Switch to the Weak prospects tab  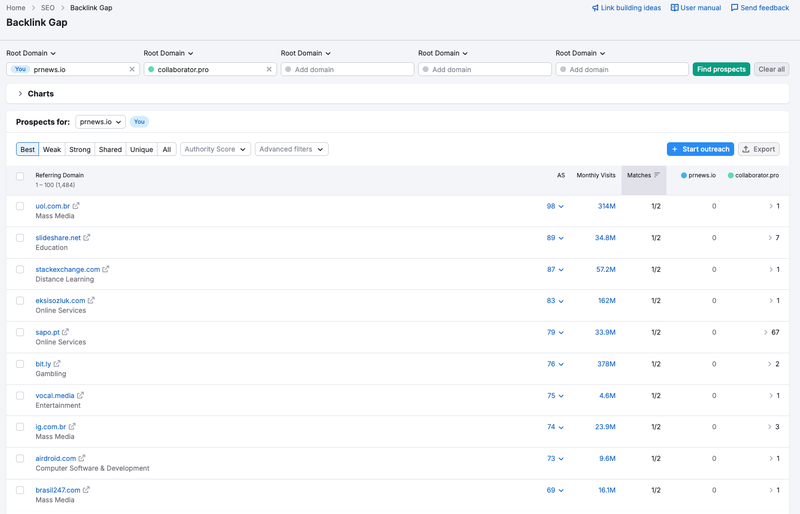(x=52, y=149)
